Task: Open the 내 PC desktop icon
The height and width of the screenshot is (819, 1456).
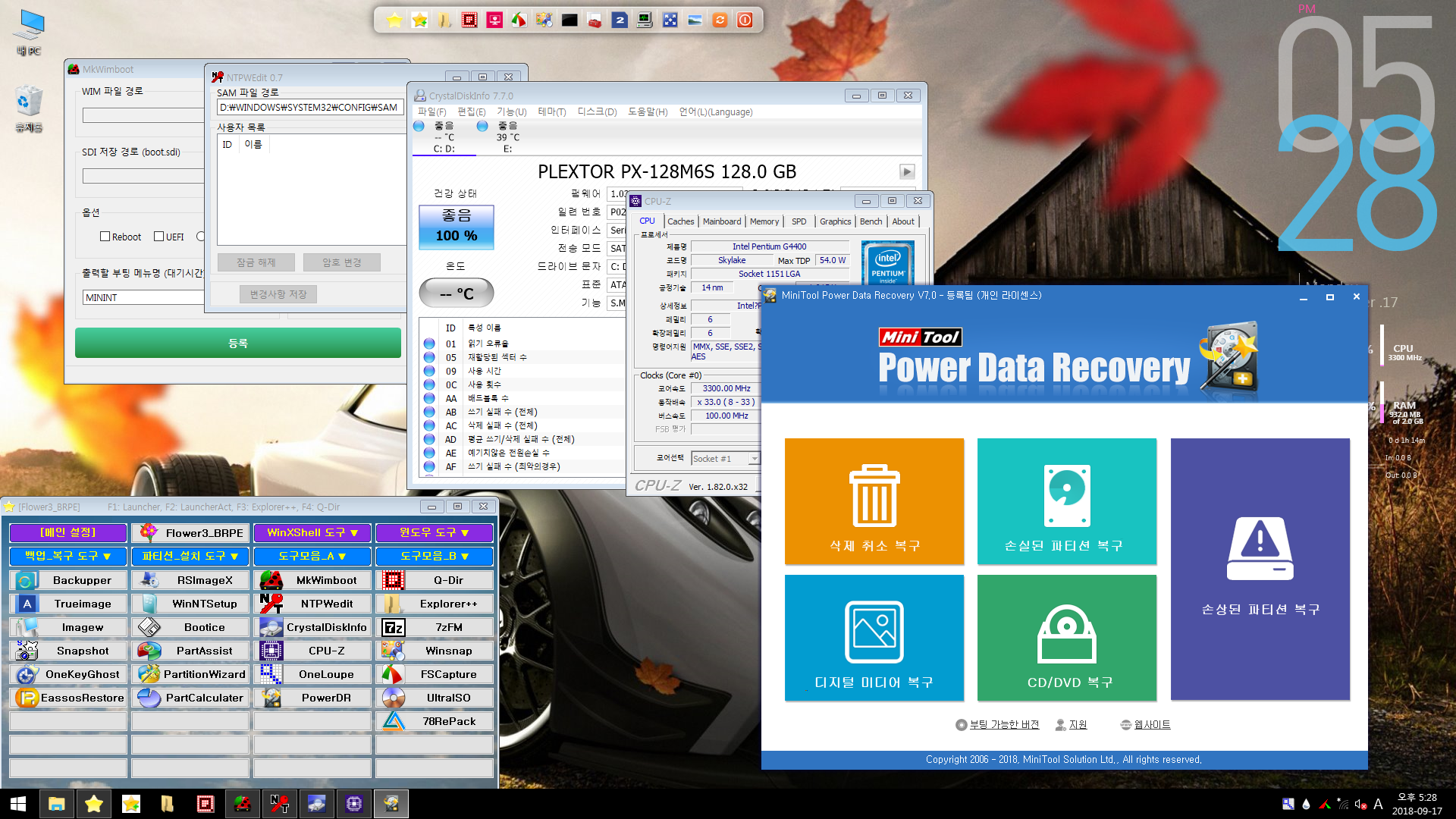Action: (x=29, y=33)
